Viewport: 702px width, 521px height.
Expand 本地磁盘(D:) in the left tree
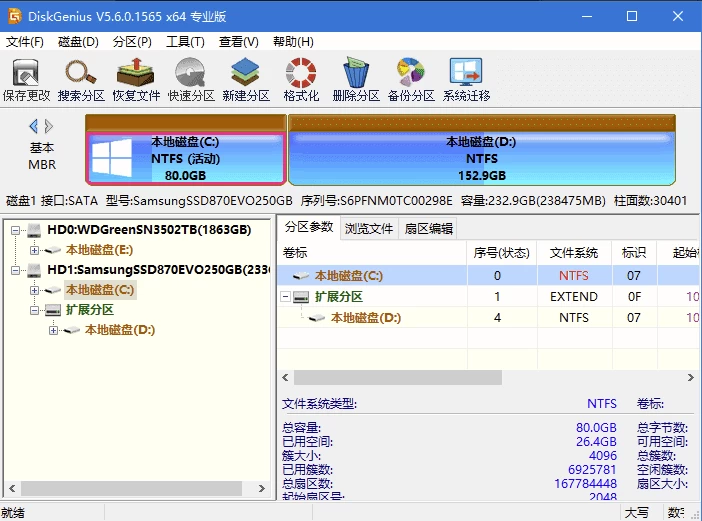(54, 330)
